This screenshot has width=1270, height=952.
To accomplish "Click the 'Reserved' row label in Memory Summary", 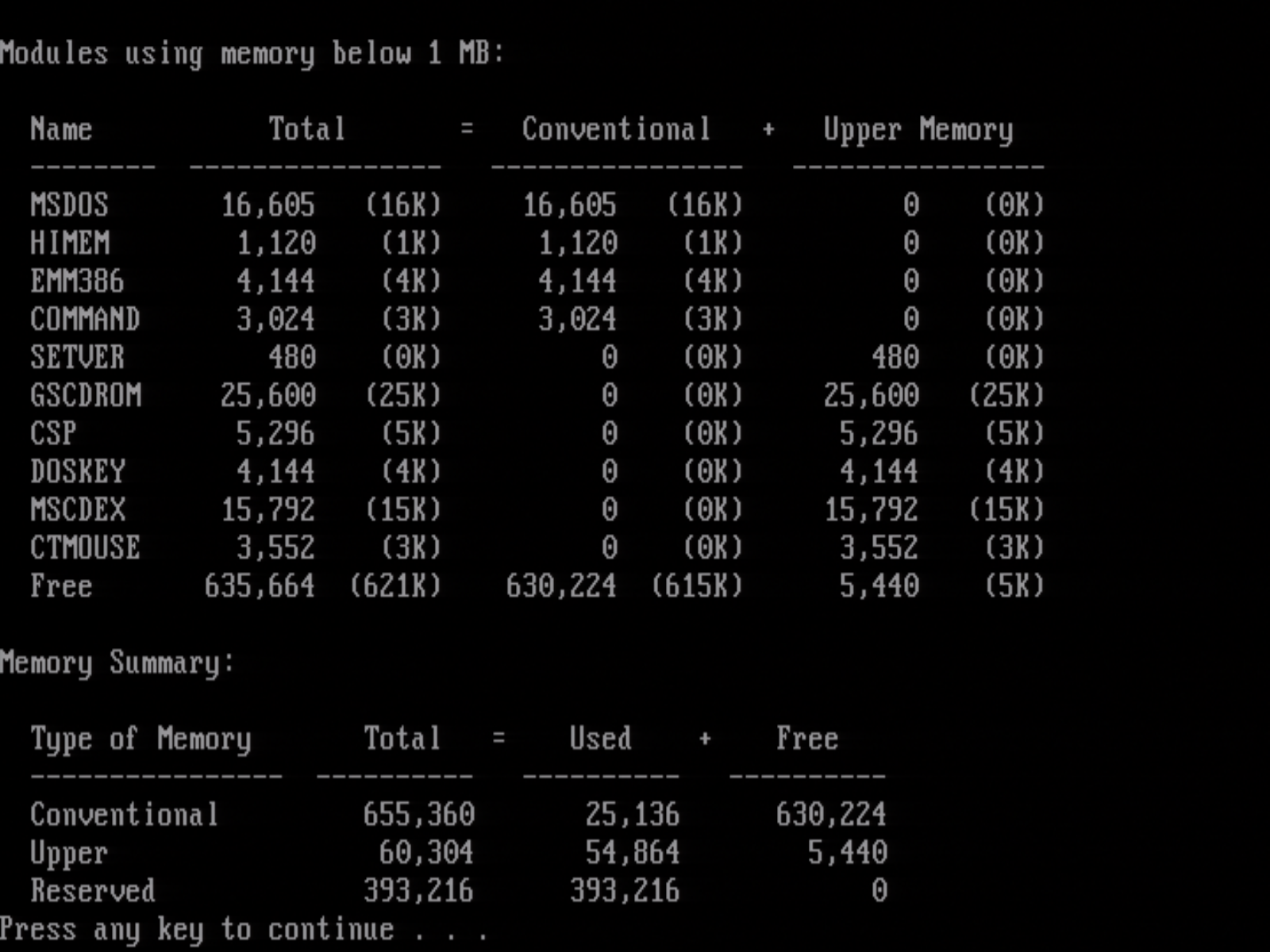I will 93,890.
